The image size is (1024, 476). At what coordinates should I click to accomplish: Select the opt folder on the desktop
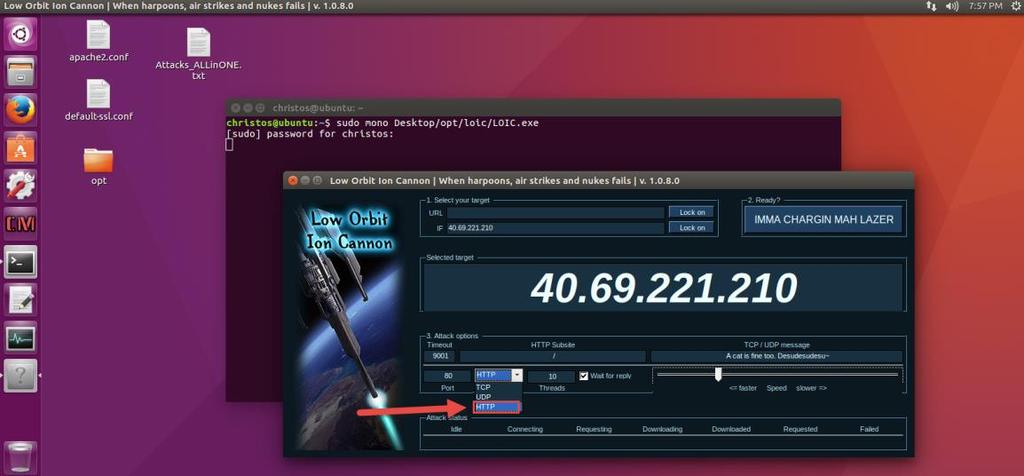(99, 167)
